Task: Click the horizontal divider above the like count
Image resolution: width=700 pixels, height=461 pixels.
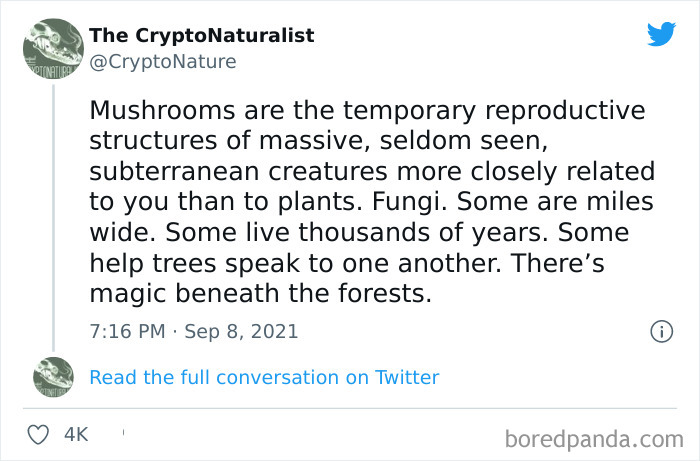Action: pyautogui.click(x=350, y=408)
